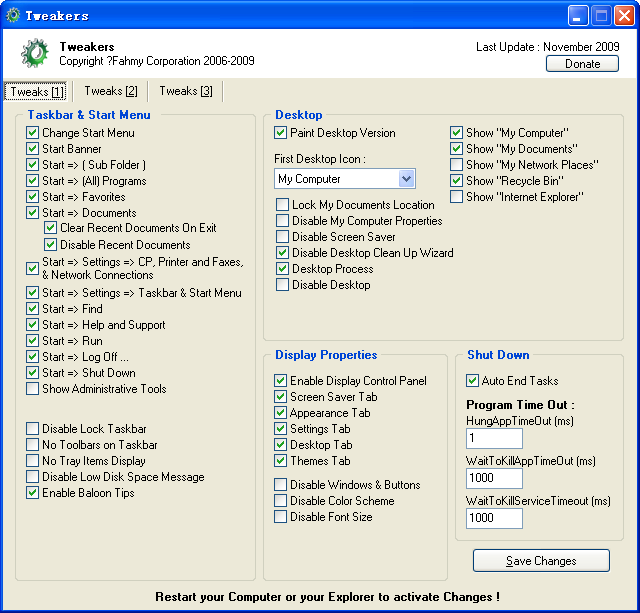Viewport: 640px width, 613px height.
Task: Uncheck Enable Baloon Tips
Action: pos(32,493)
